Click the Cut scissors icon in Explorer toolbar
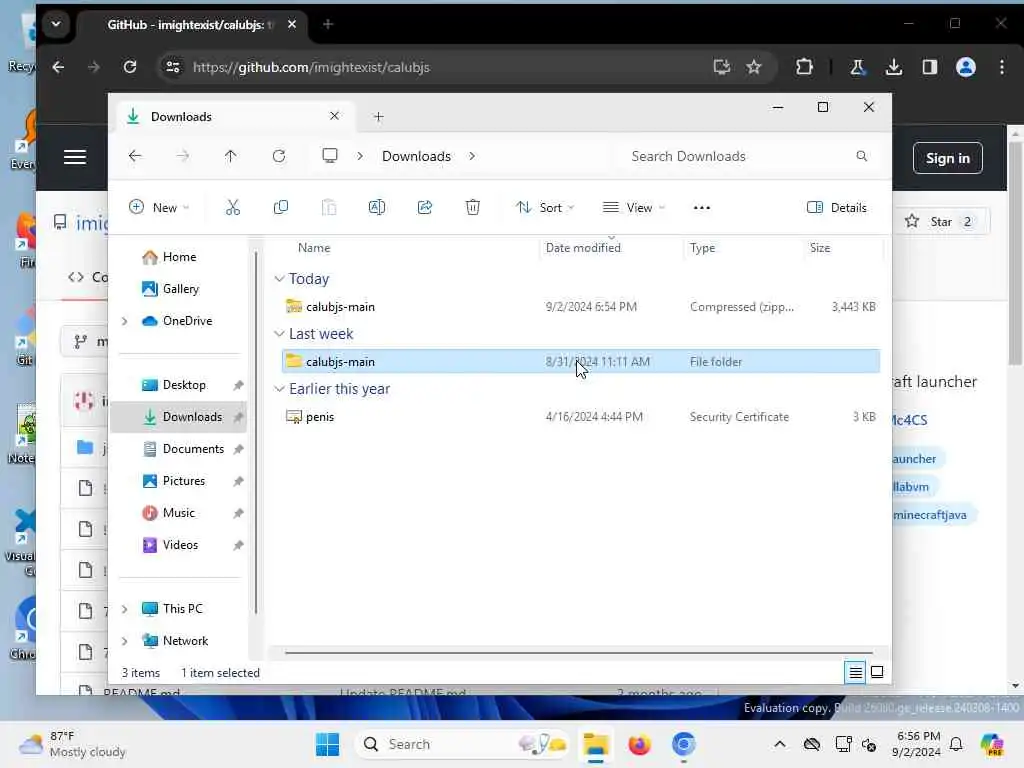Image resolution: width=1024 pixels, height=768 pixels. [x=232, y=208]
